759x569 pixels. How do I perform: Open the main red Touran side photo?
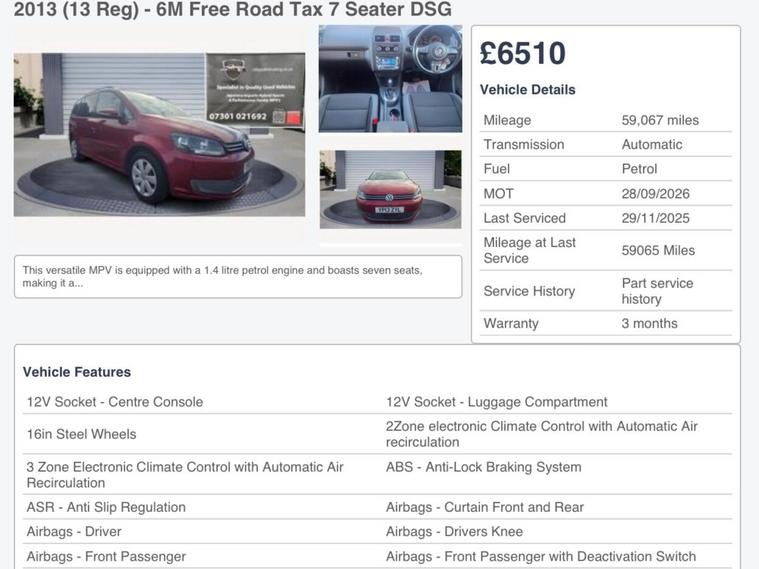point(159,135)
